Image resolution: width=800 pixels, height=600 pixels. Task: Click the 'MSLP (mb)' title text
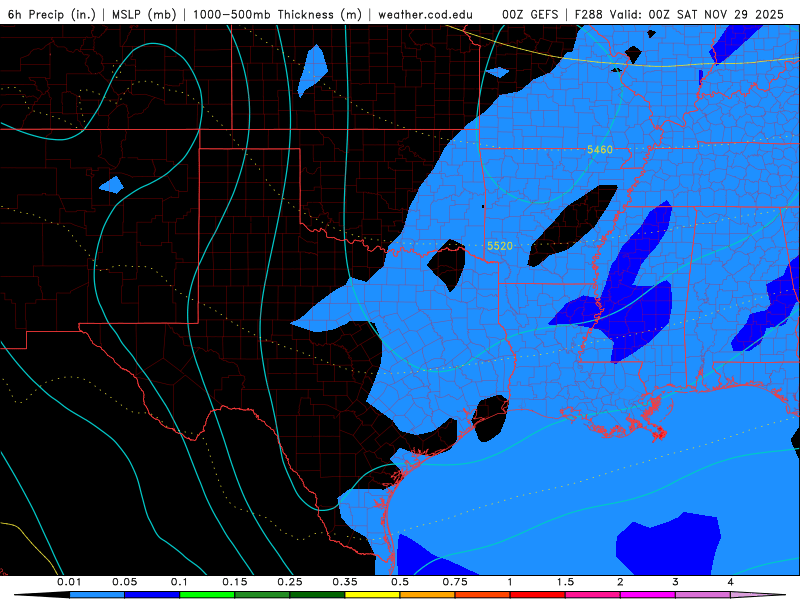click(144, 14)
